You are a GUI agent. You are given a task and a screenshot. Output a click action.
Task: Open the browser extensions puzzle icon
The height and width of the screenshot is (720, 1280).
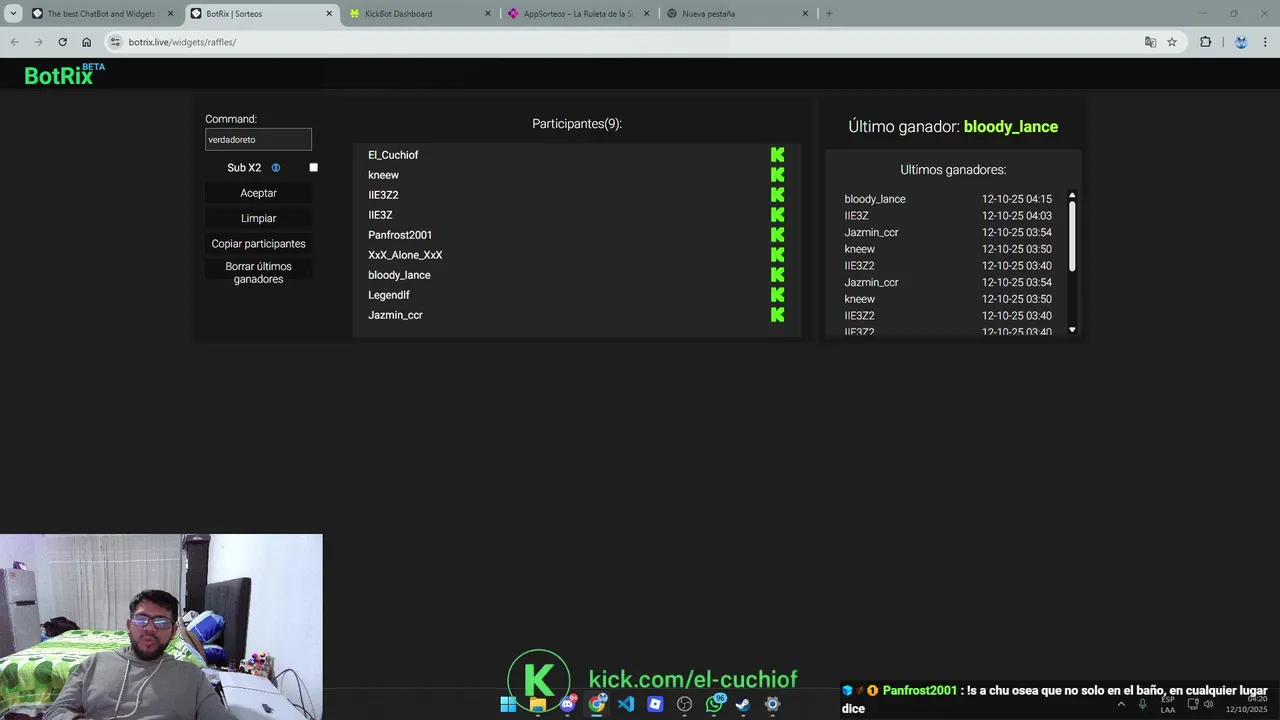(1205, 42)
